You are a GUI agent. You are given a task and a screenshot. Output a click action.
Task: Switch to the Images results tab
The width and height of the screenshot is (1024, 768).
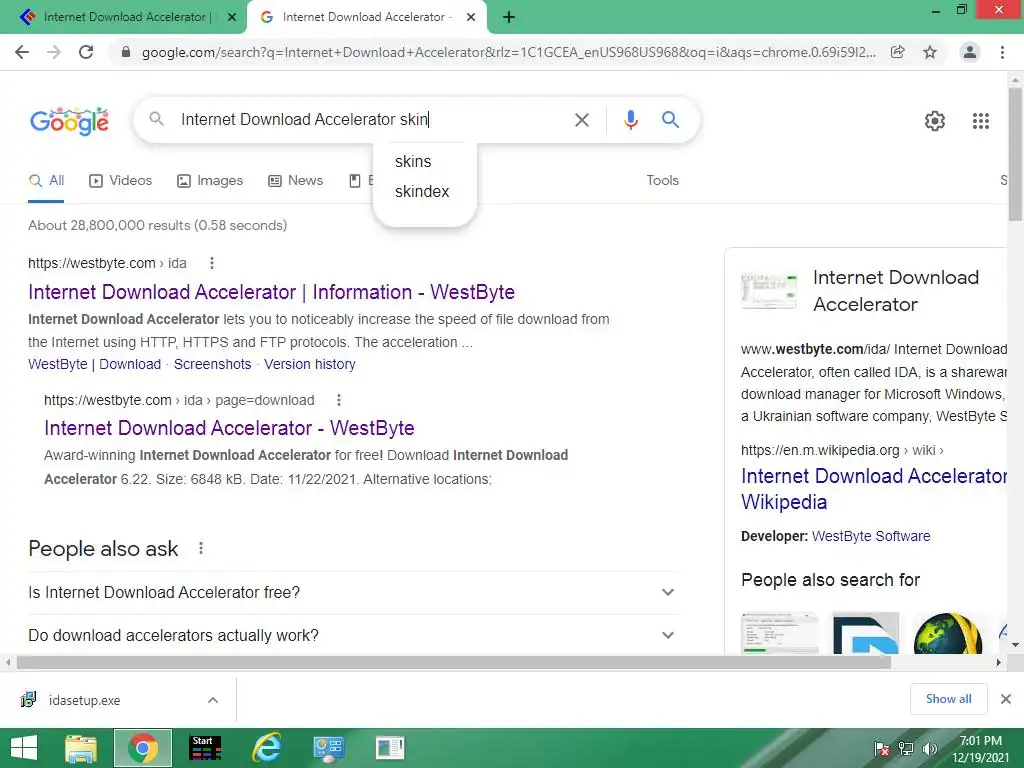point(210,181)
